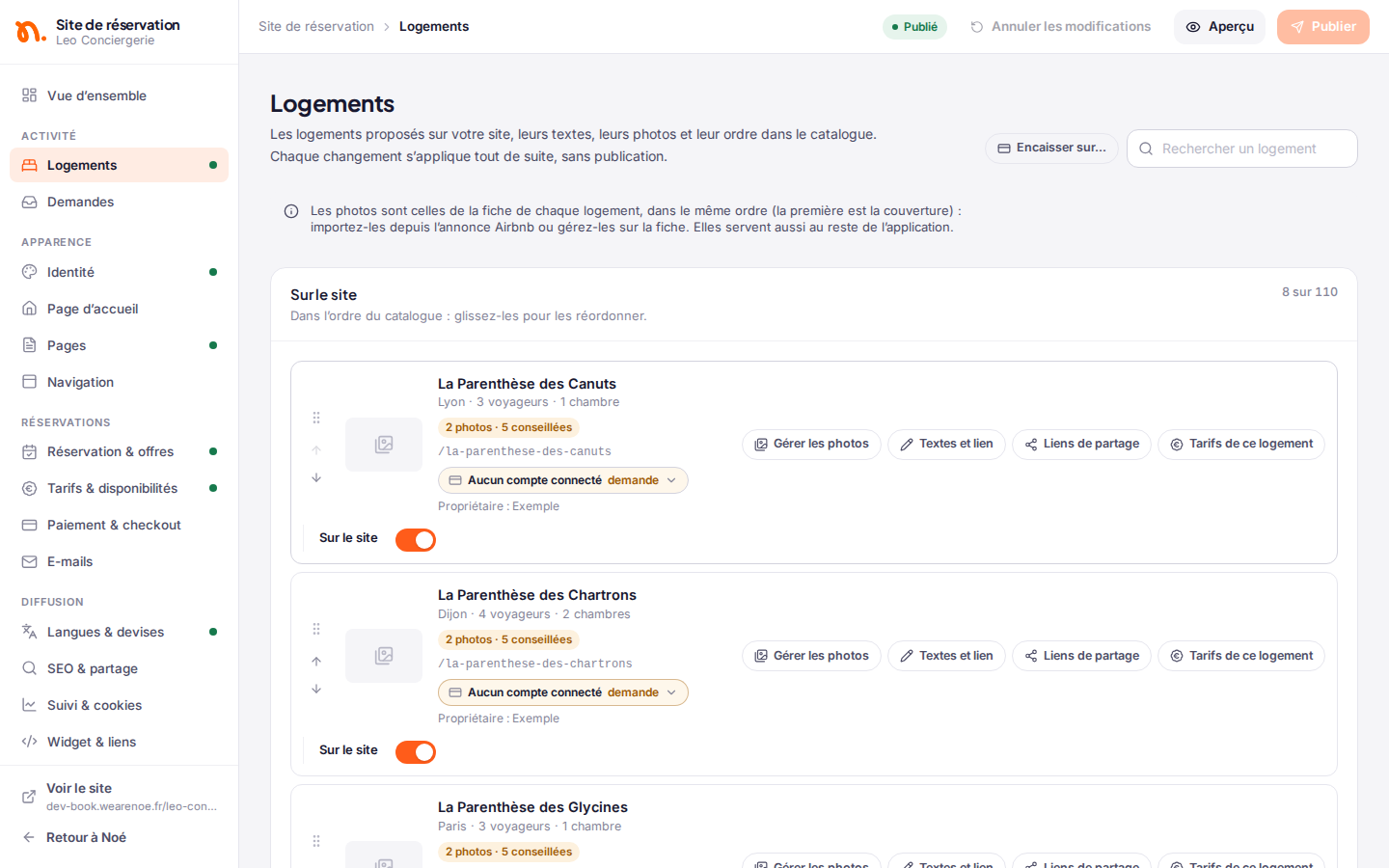Click the info icon beside photos notice
1389x868 pixels.
291,211
